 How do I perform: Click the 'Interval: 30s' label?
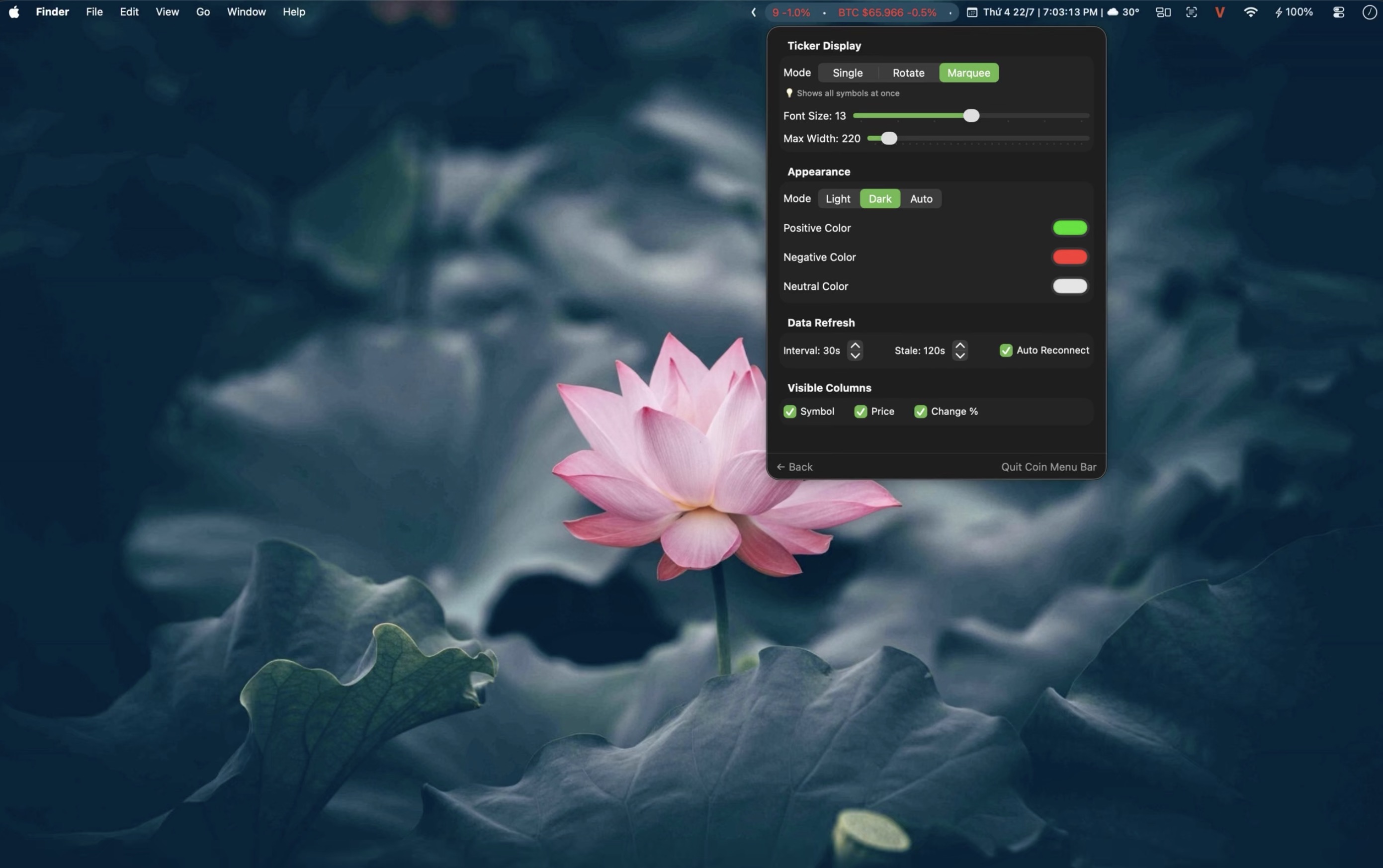tap(811, 351)
